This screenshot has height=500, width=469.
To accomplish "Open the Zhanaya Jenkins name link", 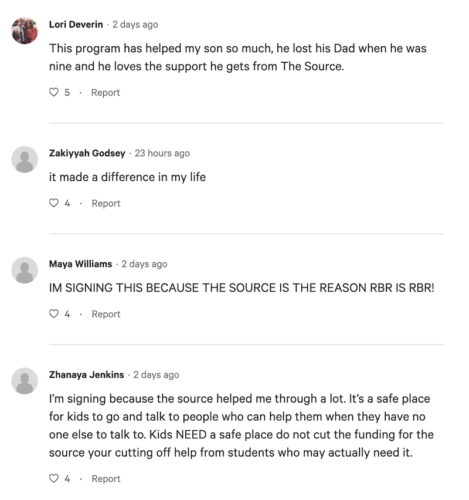I will [x=86, y=375].
